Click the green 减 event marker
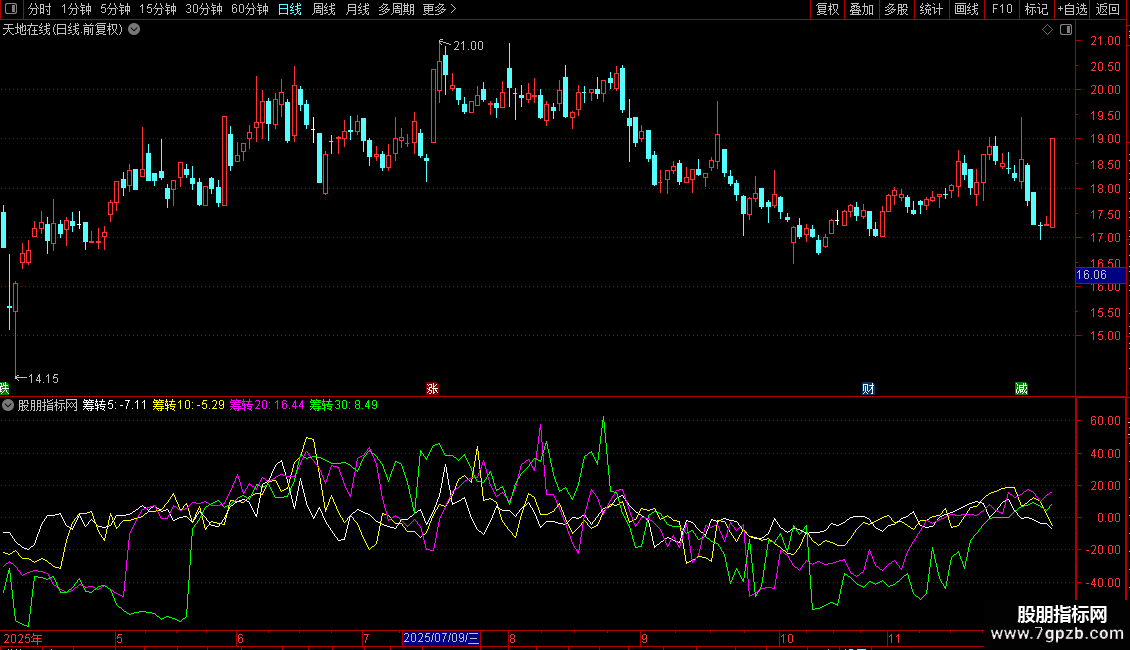The height and width of the screenshot is (650, 1130). [x=1021, y=388]
